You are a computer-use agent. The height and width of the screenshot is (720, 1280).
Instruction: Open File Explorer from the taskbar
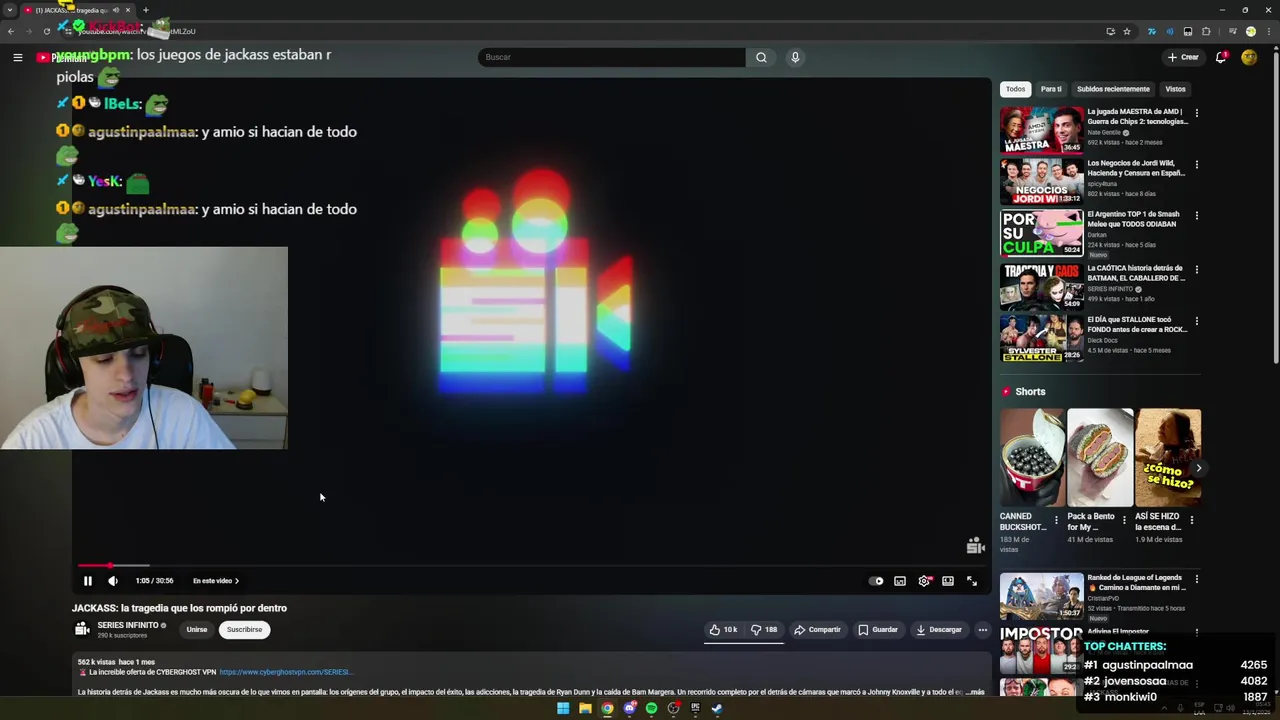pyautogui.click(x=585, y=709)
